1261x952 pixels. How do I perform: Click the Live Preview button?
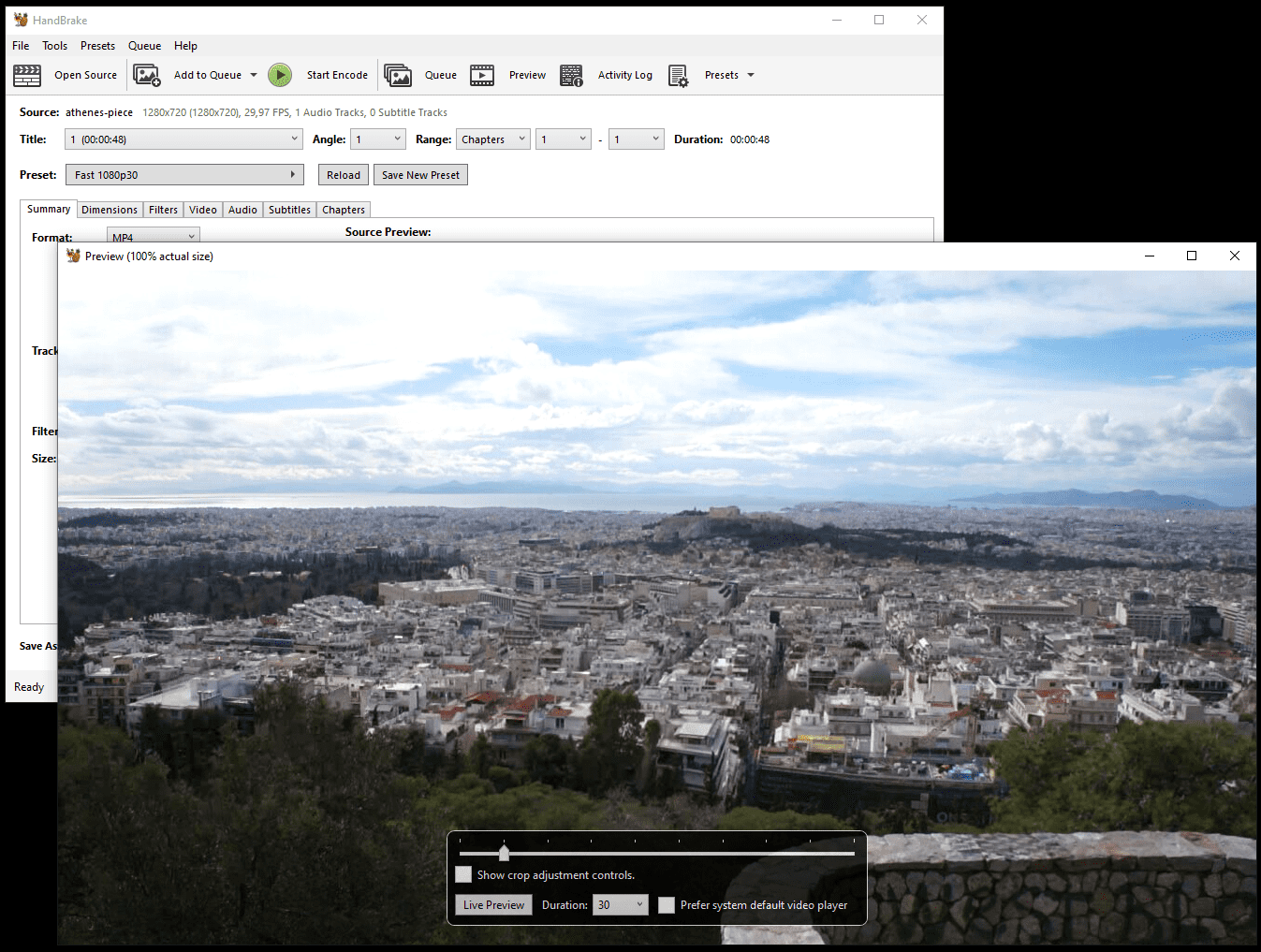493,905
